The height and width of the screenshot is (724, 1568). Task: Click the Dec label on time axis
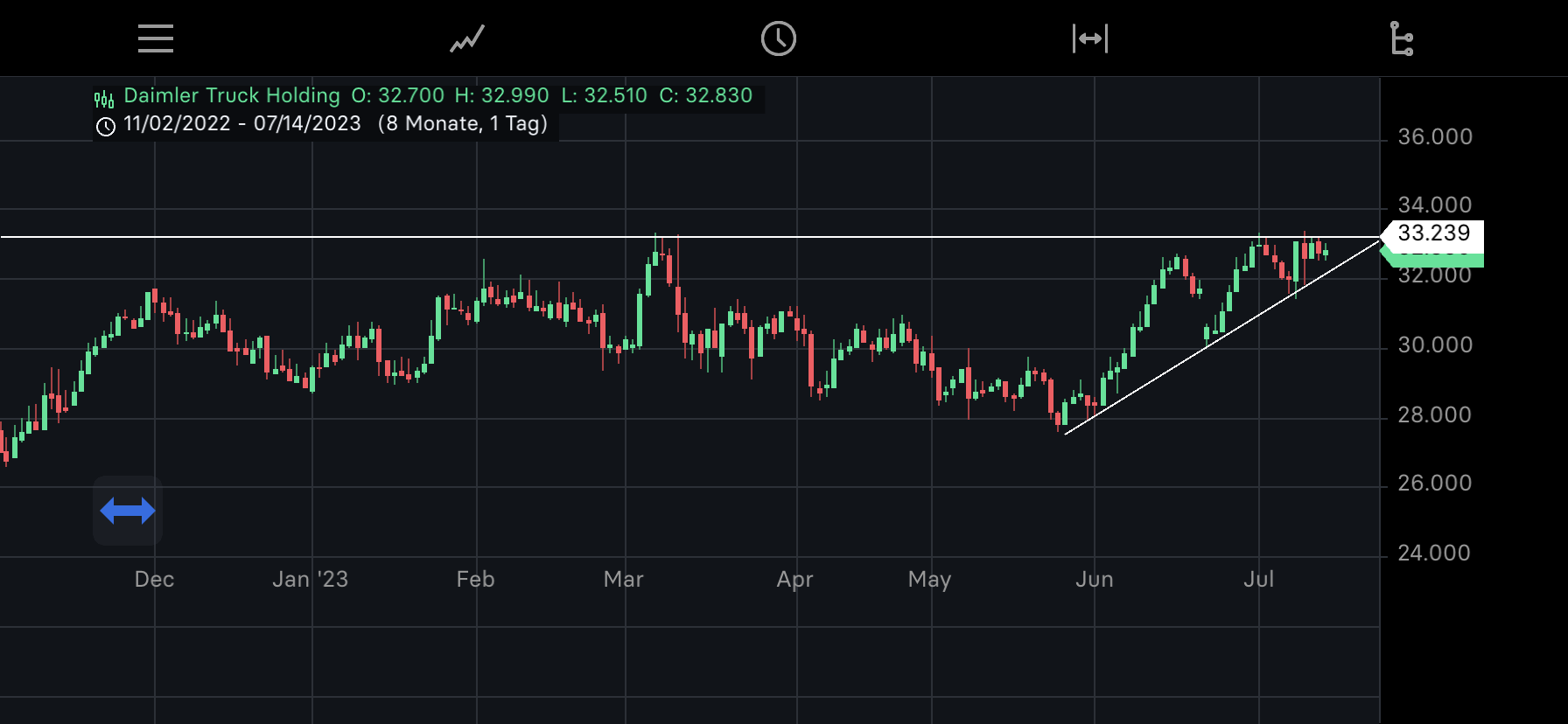pyautogui.click(x=154, y=580)
